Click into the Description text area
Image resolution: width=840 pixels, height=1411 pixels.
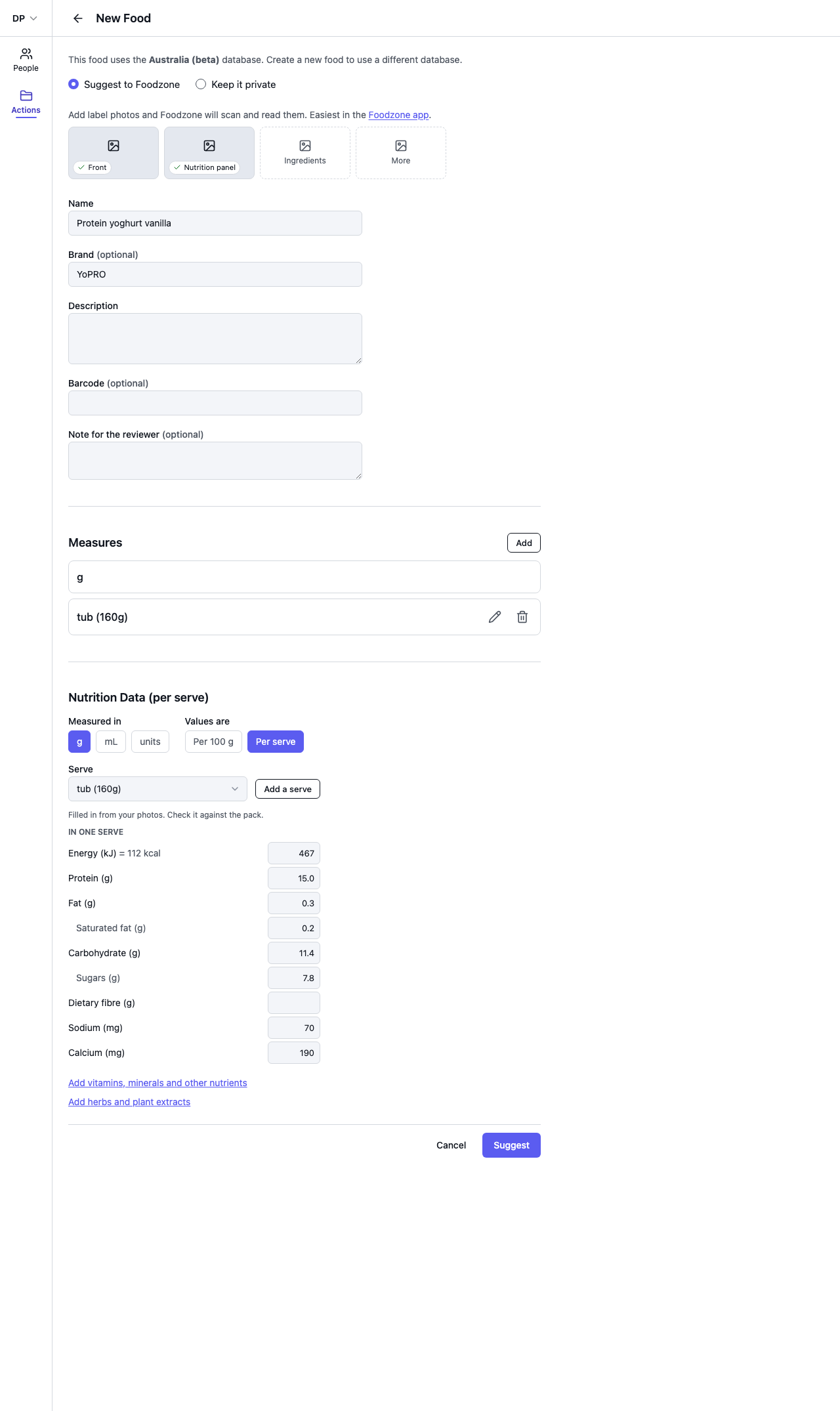215,339
